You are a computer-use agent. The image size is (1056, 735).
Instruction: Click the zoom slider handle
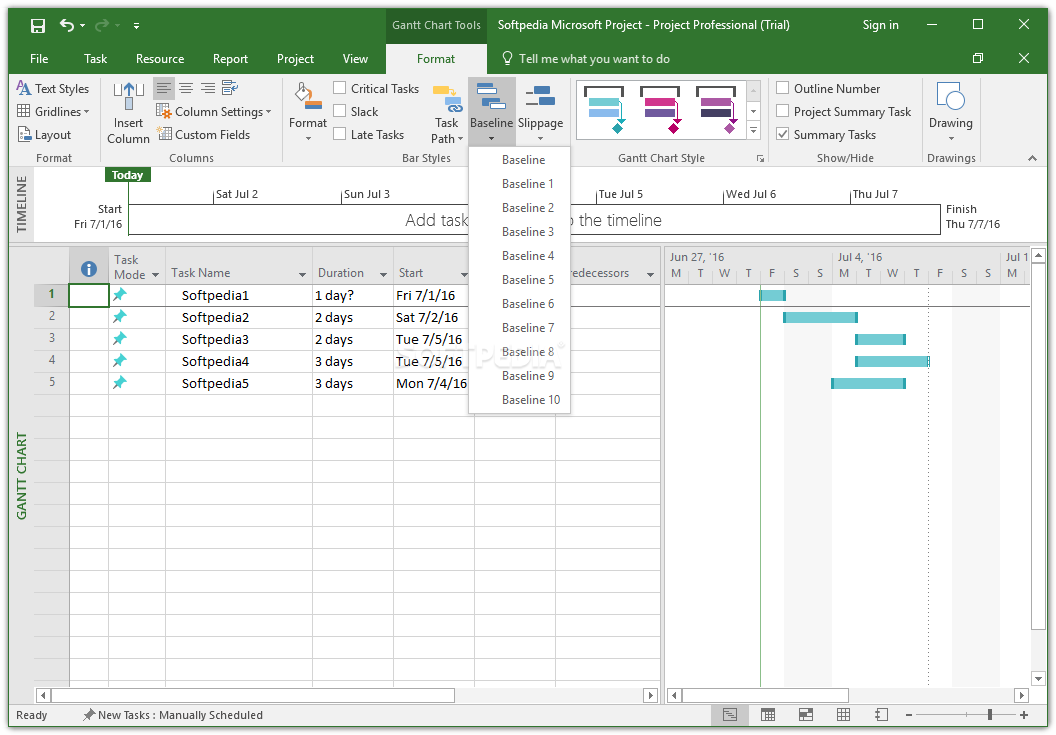(x=989, y=715)
